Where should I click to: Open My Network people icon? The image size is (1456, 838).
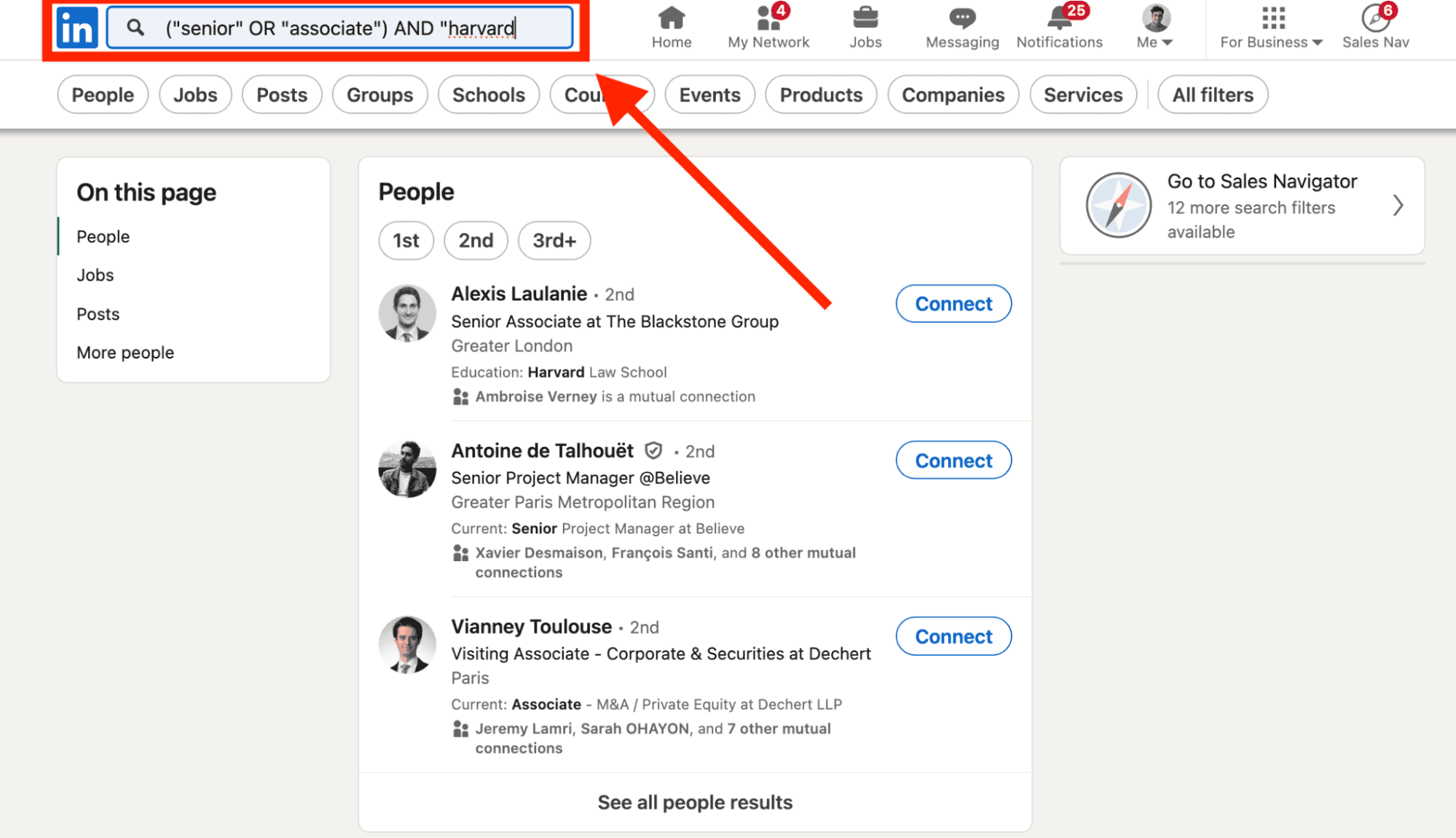768,17
